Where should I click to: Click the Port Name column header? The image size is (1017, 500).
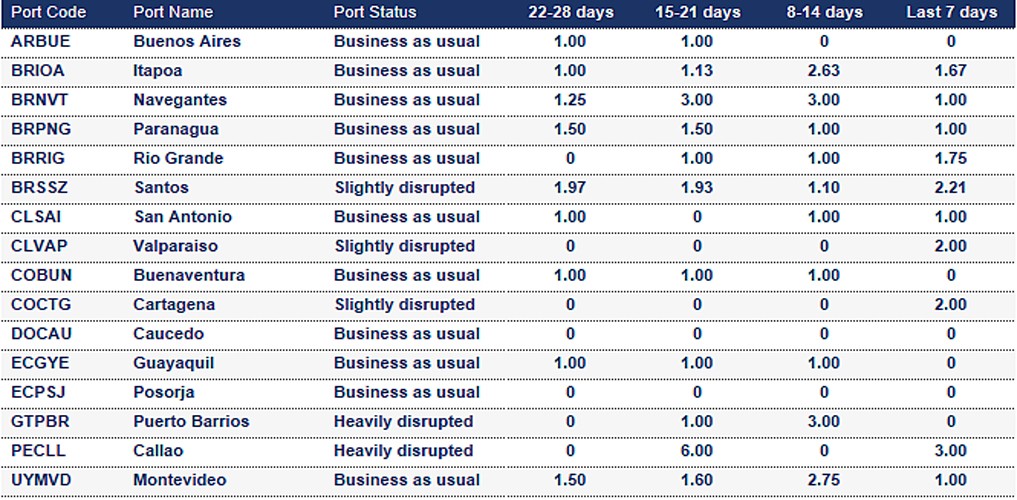(x=173, y=12)
